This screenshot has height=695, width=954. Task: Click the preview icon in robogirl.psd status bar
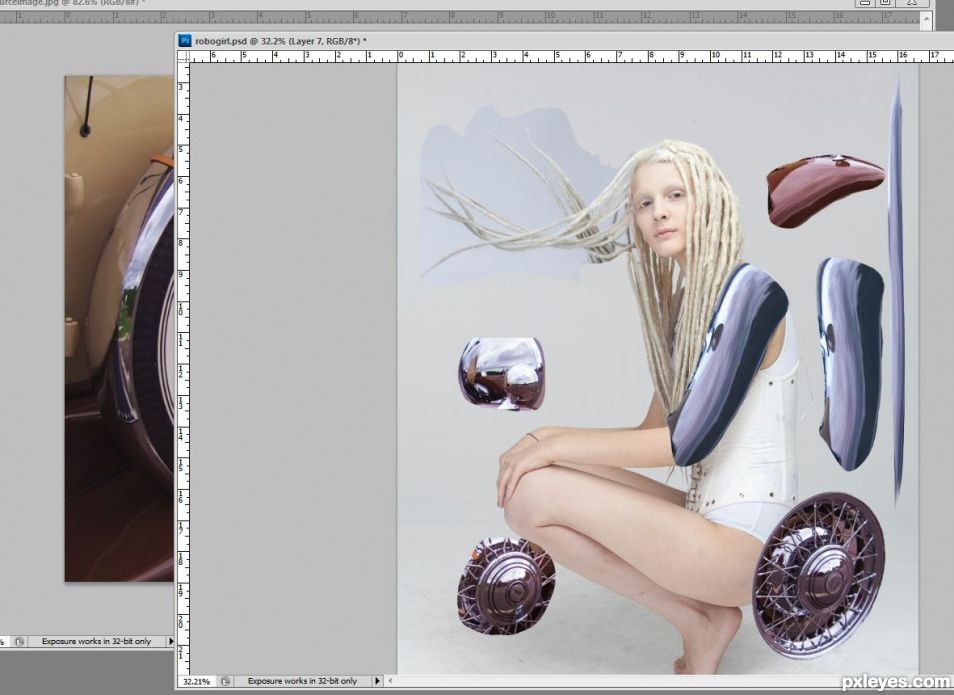[x=226, y=681]
